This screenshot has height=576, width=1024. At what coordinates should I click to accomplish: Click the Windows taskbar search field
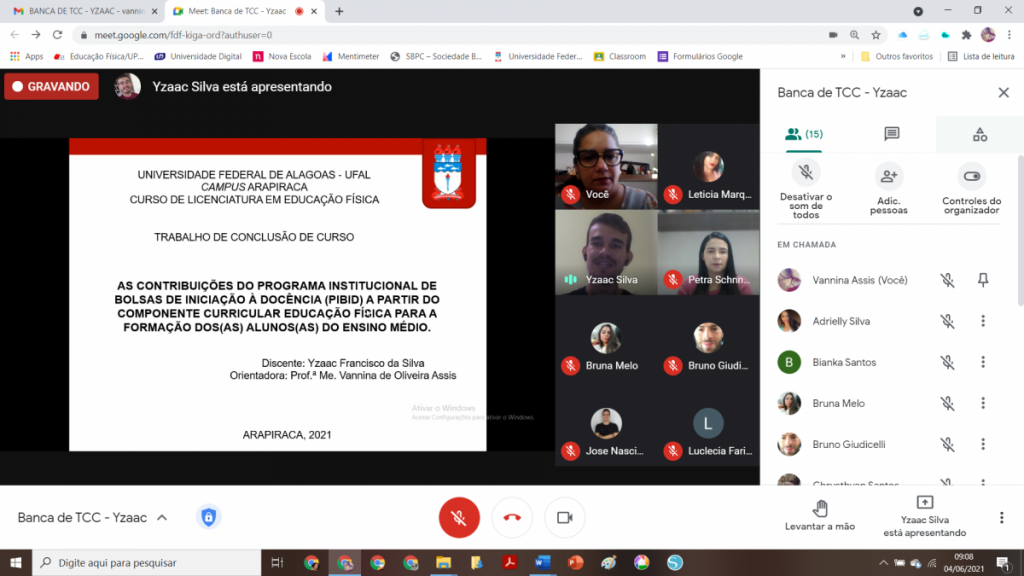150,563
